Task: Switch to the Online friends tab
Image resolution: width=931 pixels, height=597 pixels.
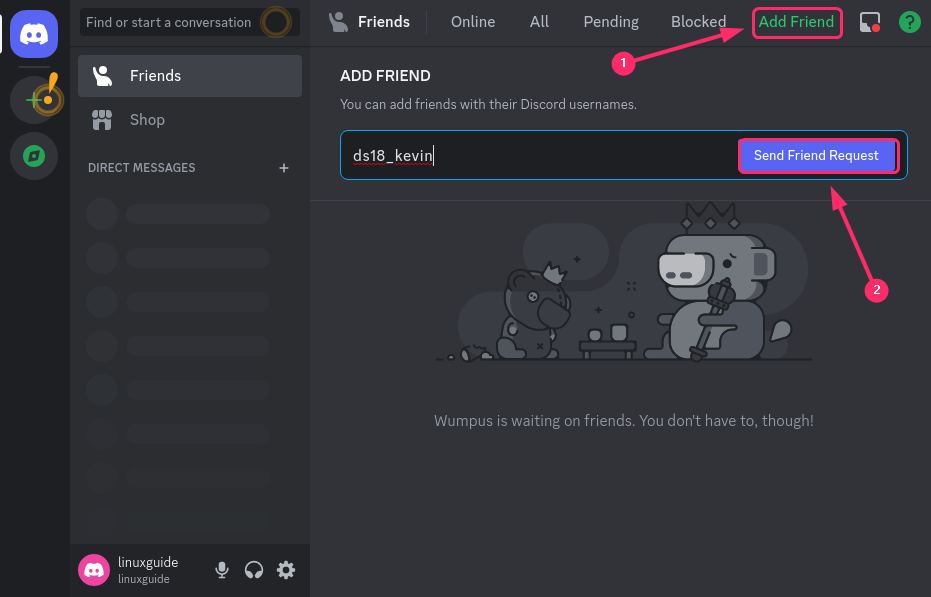Action: pyautogui.click(x=473, y=22)
